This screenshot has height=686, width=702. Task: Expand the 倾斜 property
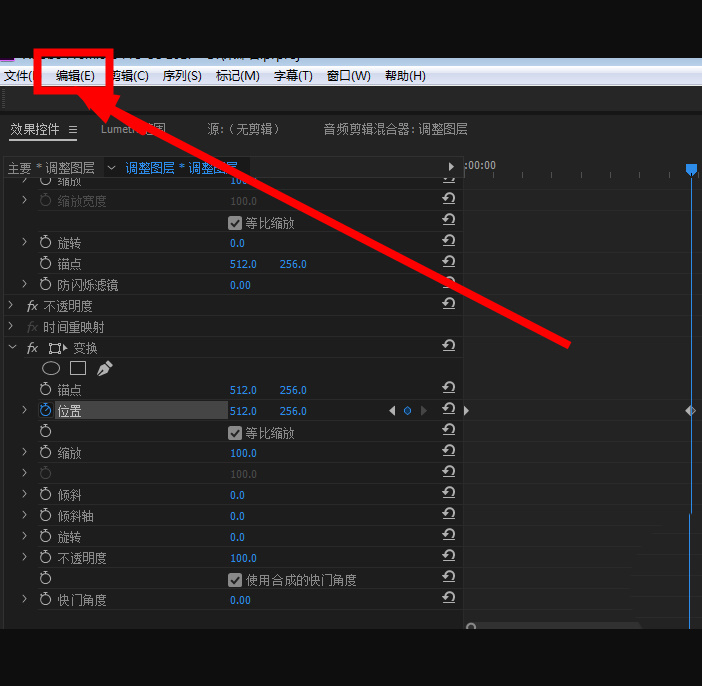pyautogui.click(x=25, y=494)
